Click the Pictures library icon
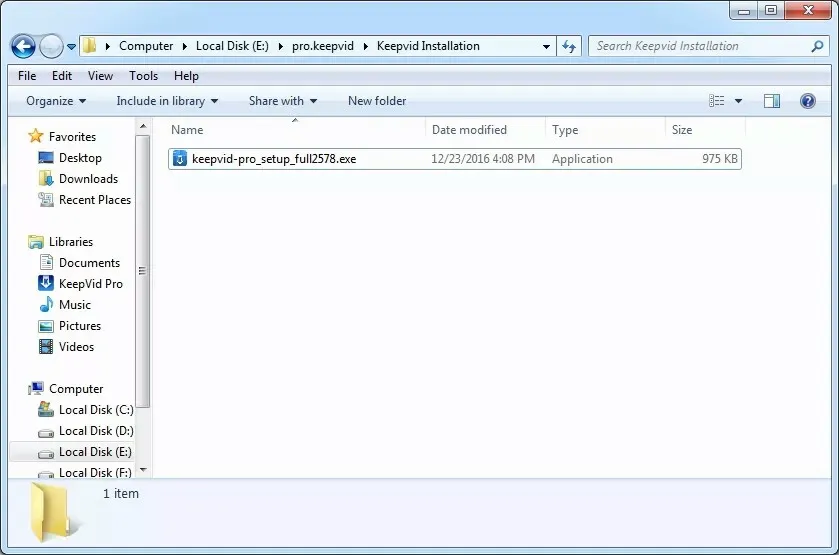 pos(46,326)
